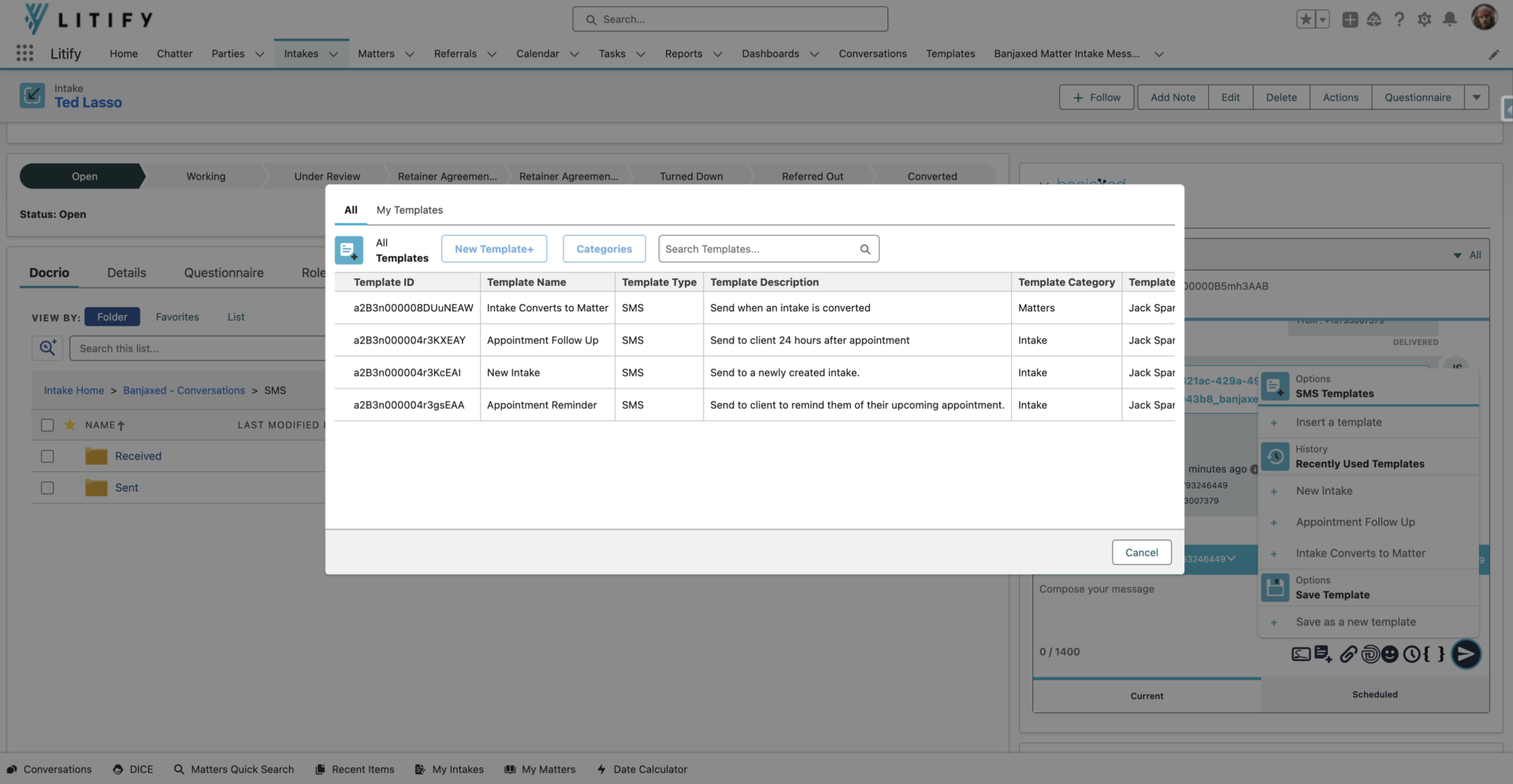Click the Intake record icon beside Ted Lasso
Image resolution: width=1513 pixels, height=784 pixels.
click(x=32, y=95)
